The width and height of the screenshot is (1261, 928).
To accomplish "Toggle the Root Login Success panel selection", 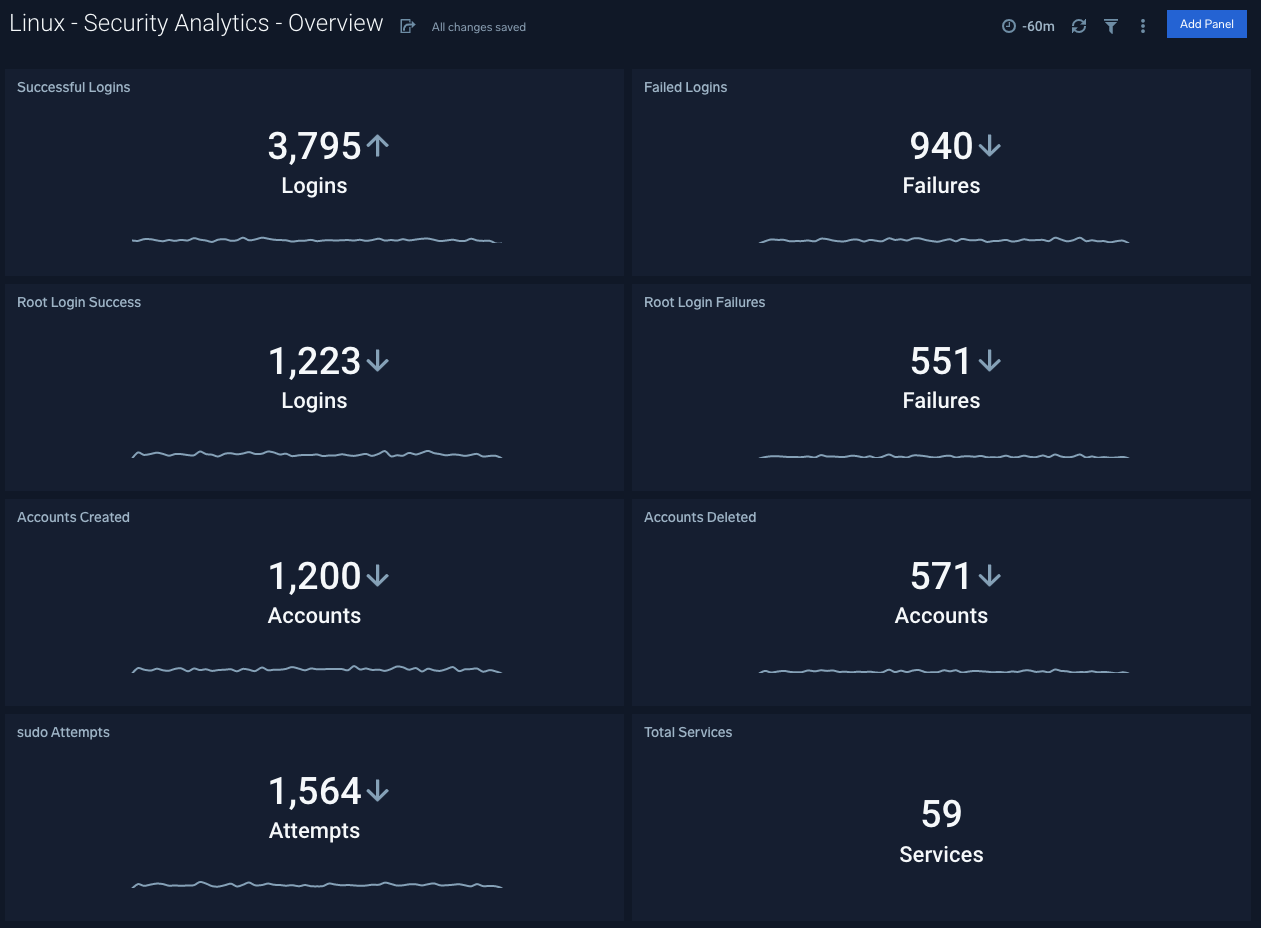I will point(78,302).
